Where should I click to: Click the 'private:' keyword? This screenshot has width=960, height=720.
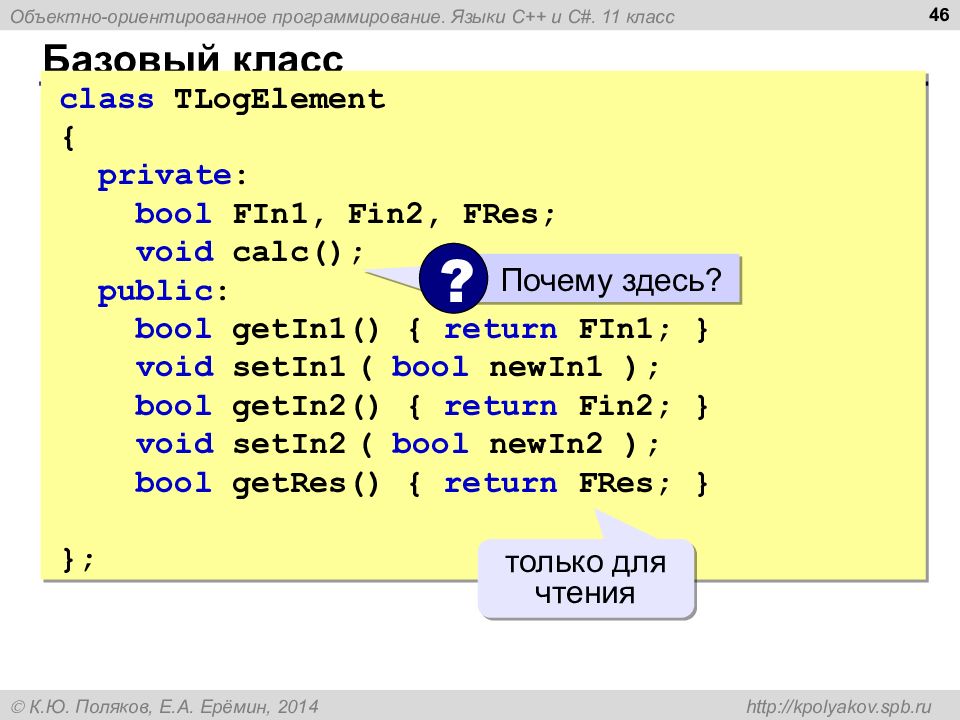172,176
